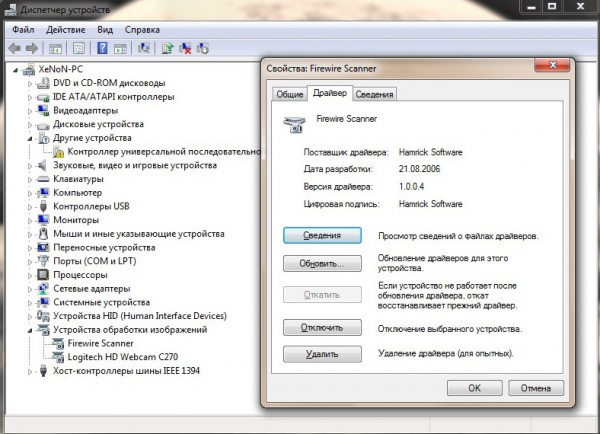Click the Update driver software toolbar icon
This screenshot has width=600, height=434.
click(167, 47)
